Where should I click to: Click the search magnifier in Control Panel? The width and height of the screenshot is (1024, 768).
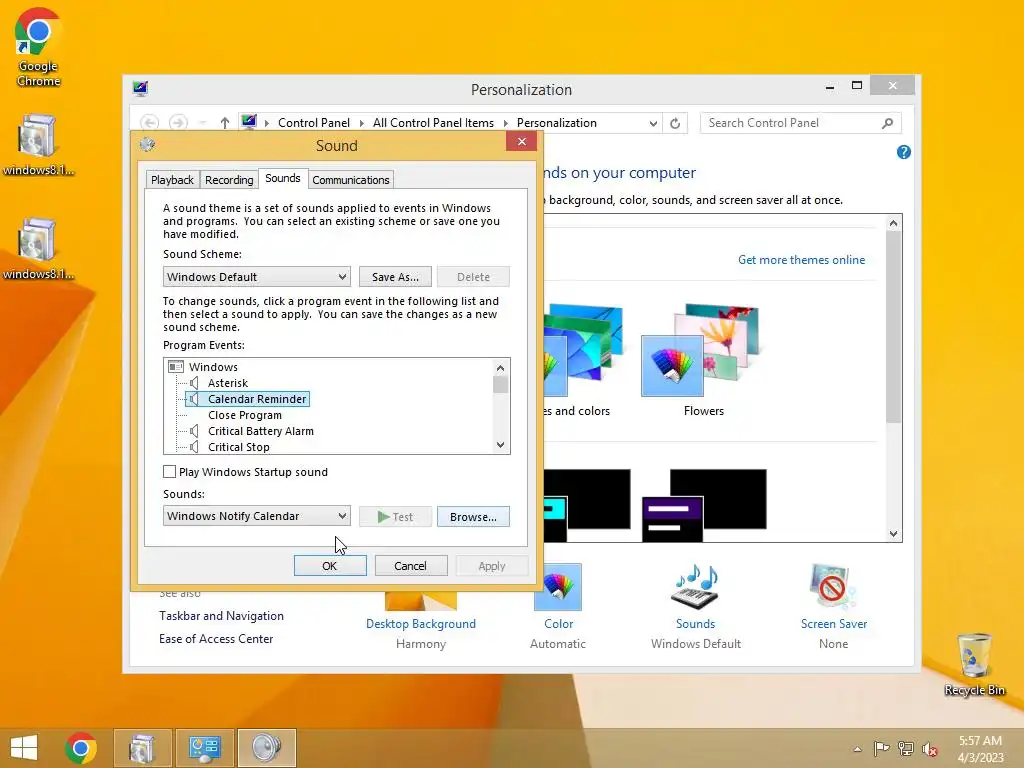click(x=887, y=123)
